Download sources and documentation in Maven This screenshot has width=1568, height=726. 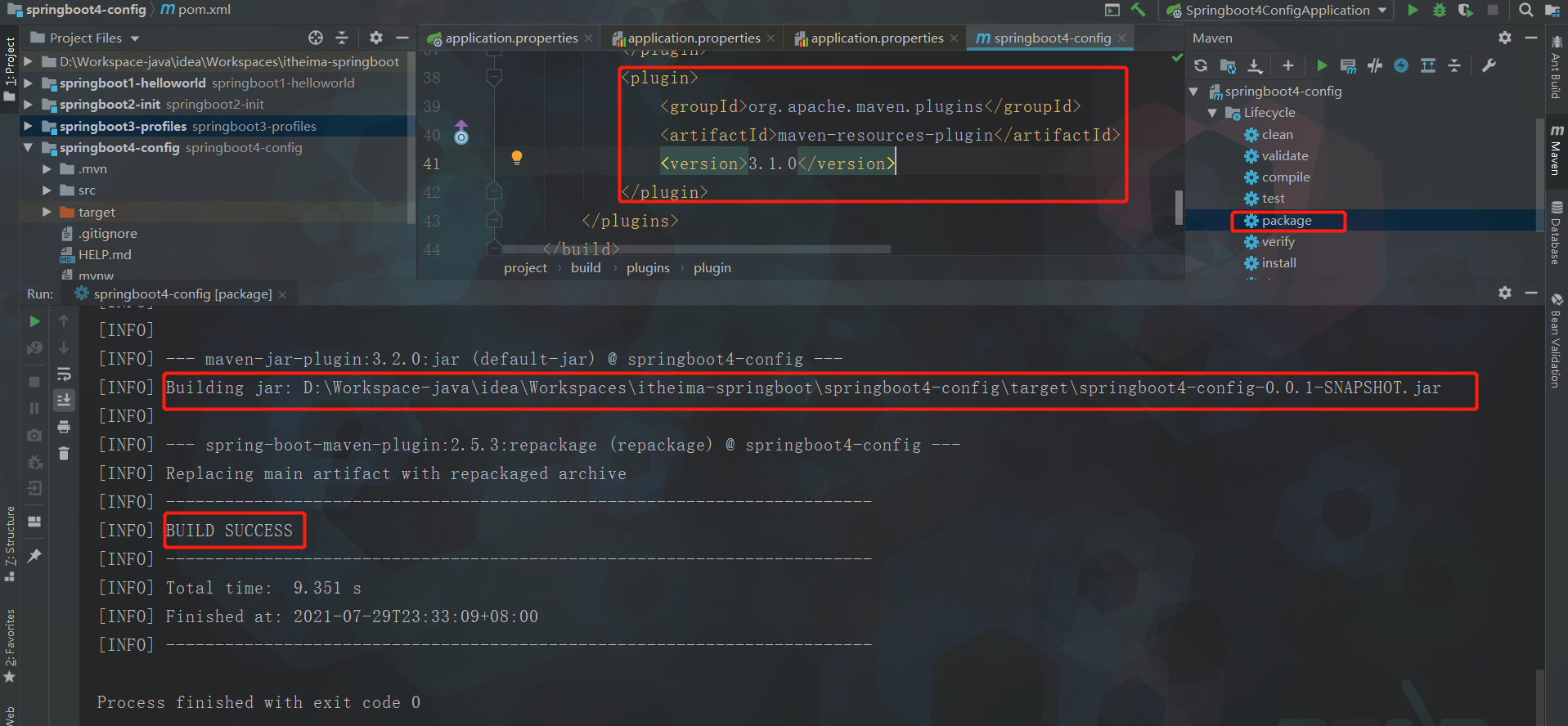coord(1255,65)
